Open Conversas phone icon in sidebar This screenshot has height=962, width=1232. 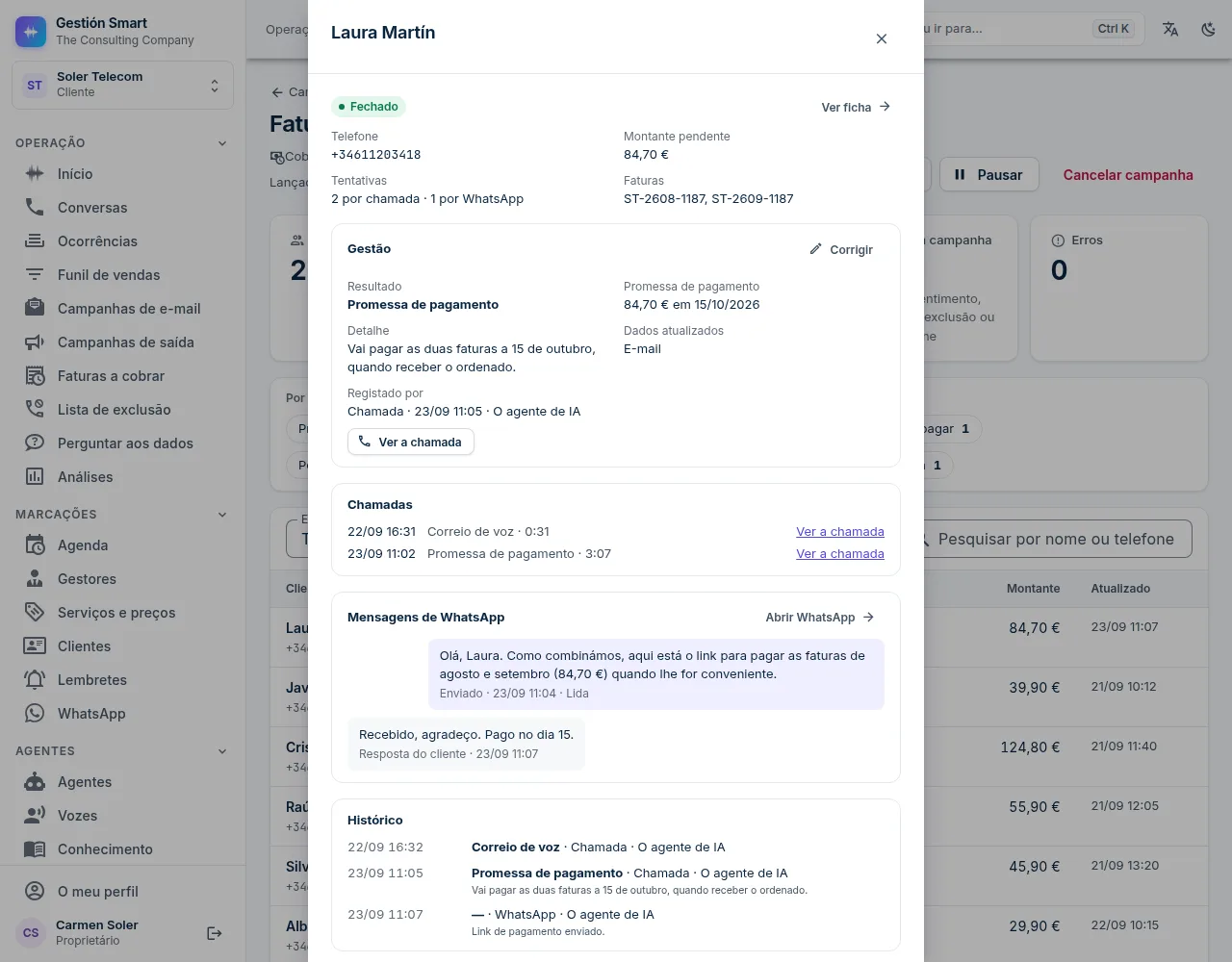pos(35,208)
